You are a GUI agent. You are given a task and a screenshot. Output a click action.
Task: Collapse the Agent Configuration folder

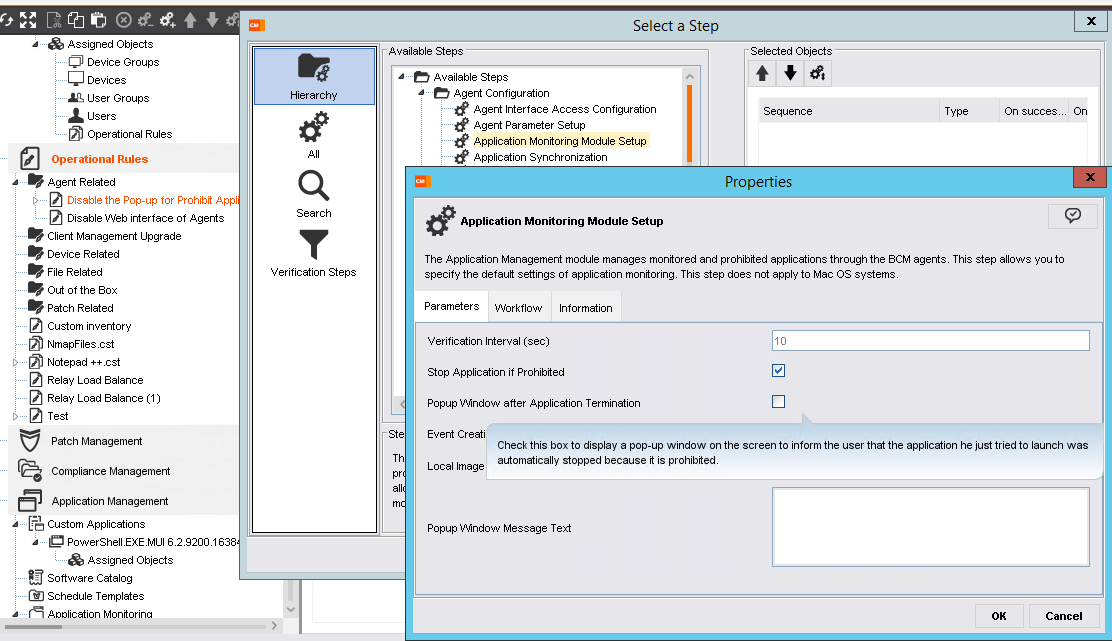coord(423,93)
